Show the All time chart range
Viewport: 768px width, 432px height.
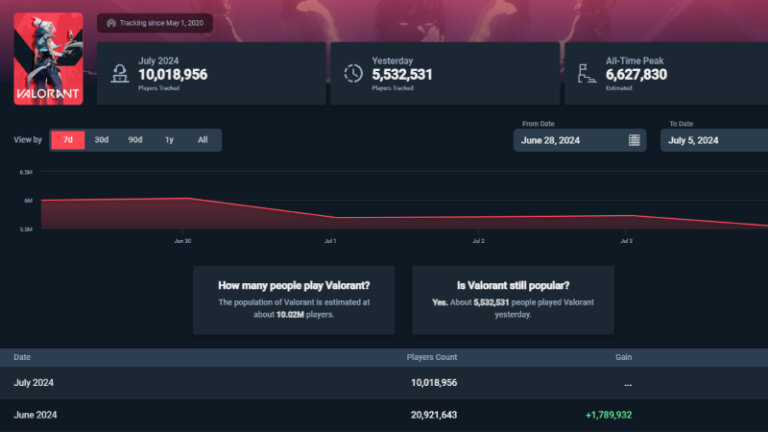[x=202, y=140]
